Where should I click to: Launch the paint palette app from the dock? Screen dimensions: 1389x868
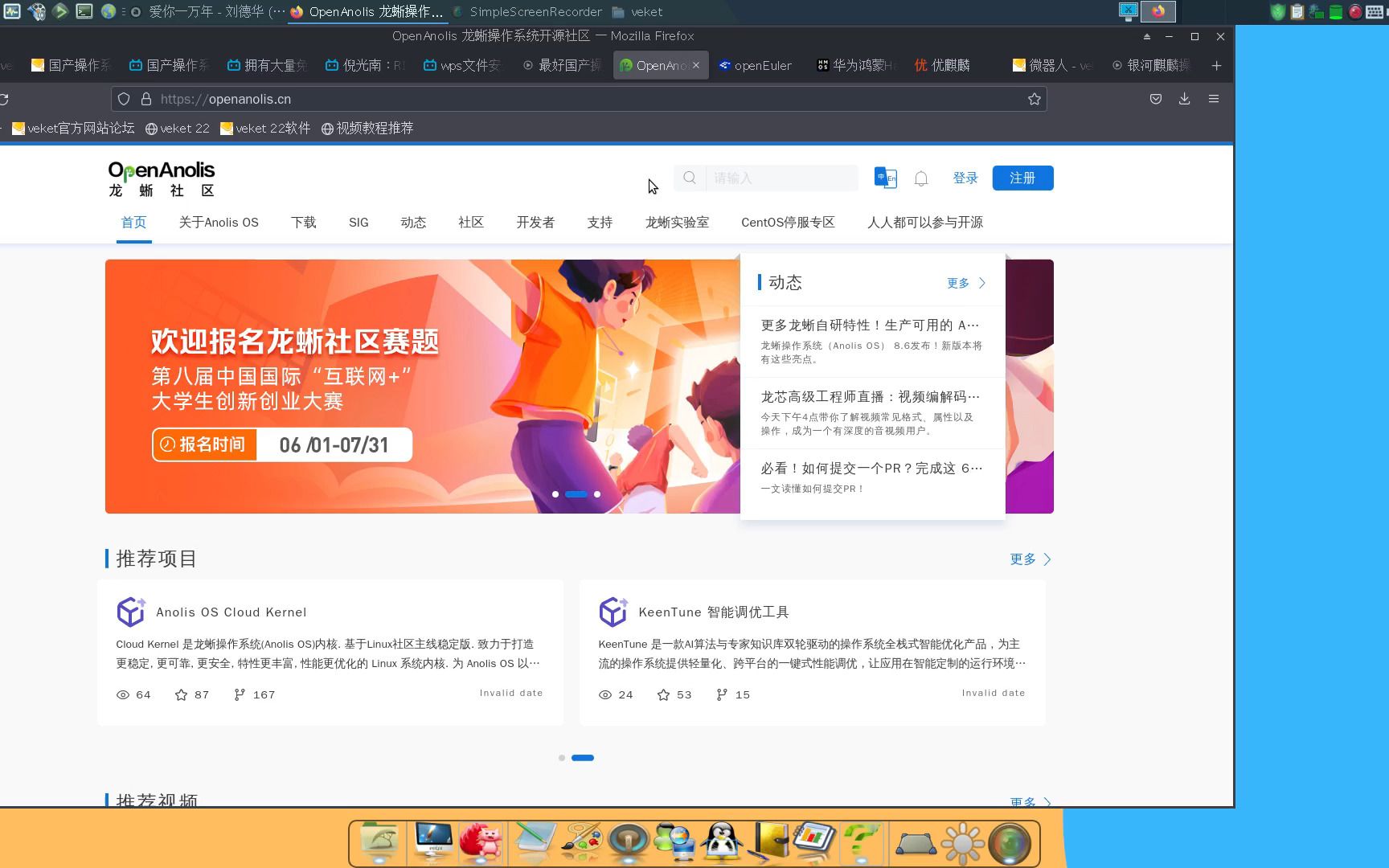click(x=580, y=842)
